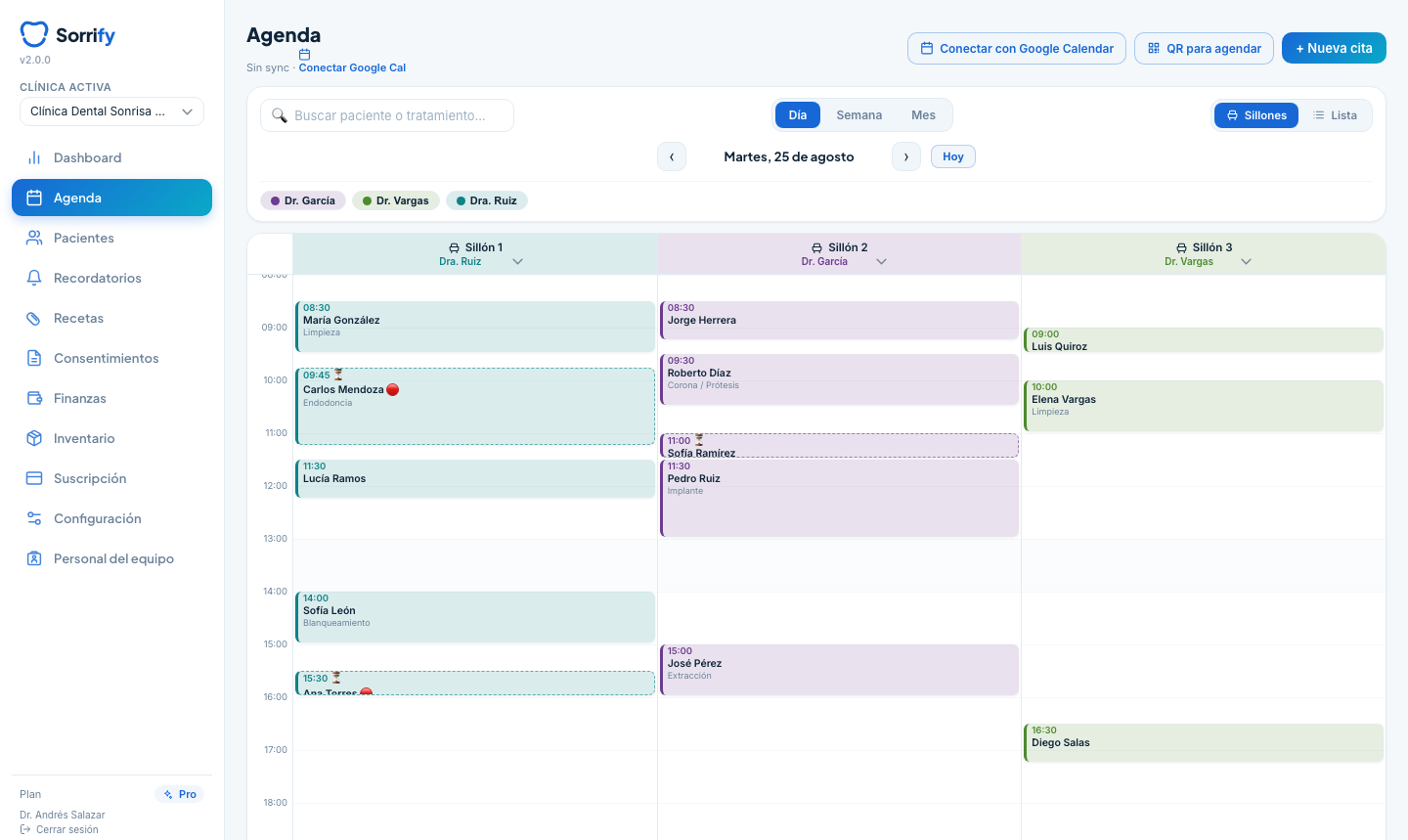Image resolution: width=1408 pixels, height=840 pixels.
Task: Expand Sillón 1 doctor dropdown chevron
Action: (518, 261)
